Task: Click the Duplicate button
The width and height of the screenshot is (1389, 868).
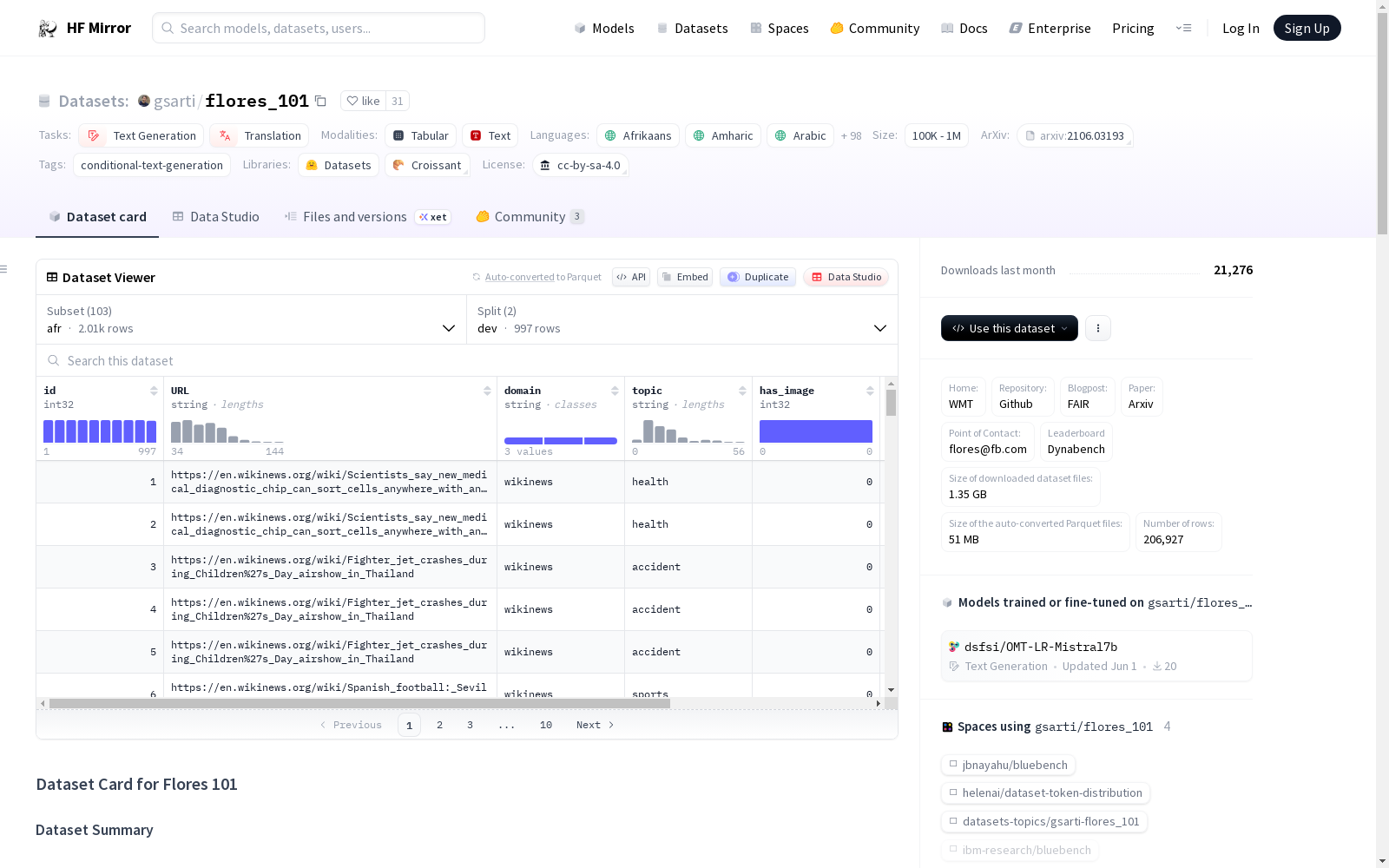Action: 758,278
